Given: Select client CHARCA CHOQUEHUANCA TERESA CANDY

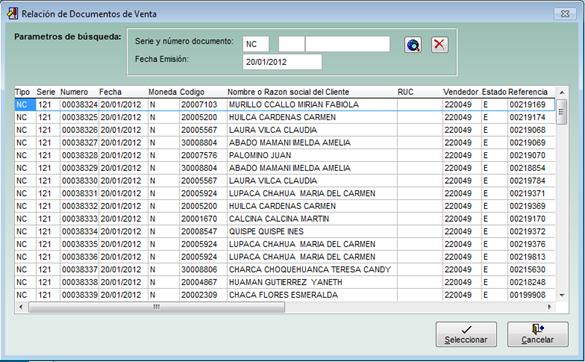Looking at the screenshot, I should pos(310,269).
